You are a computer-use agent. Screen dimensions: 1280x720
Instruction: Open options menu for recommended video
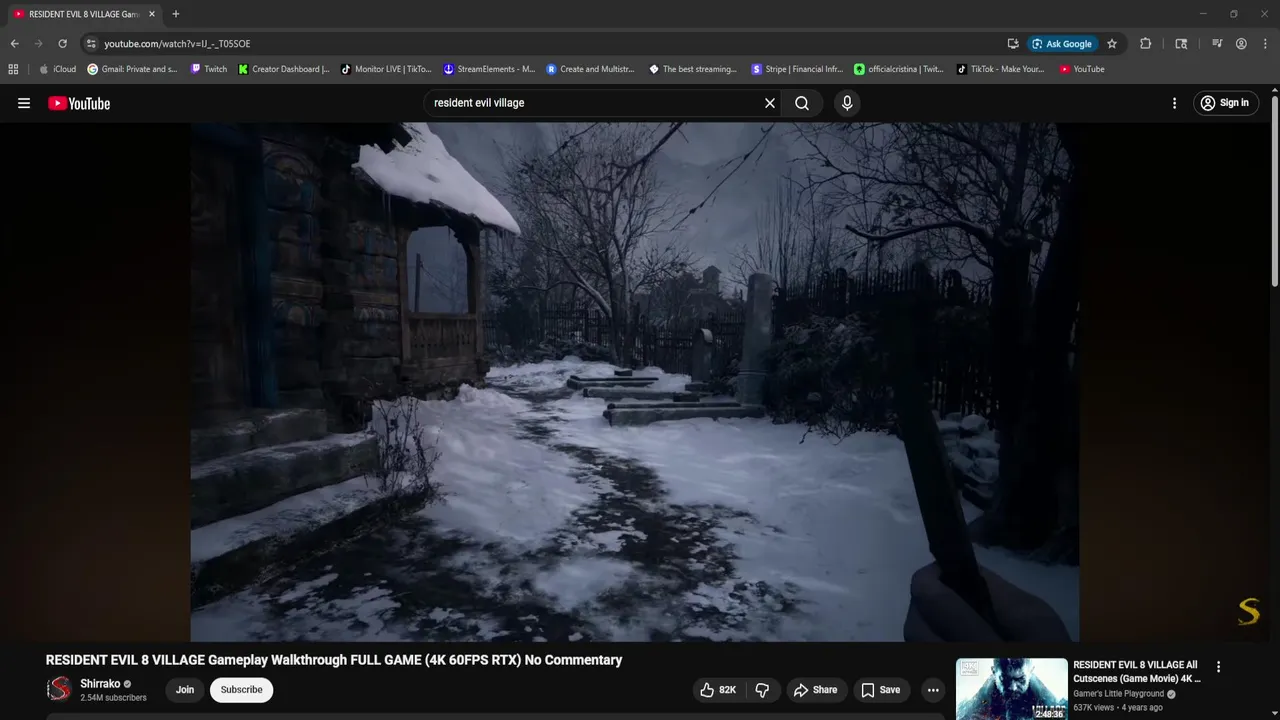pos(1218,667)
